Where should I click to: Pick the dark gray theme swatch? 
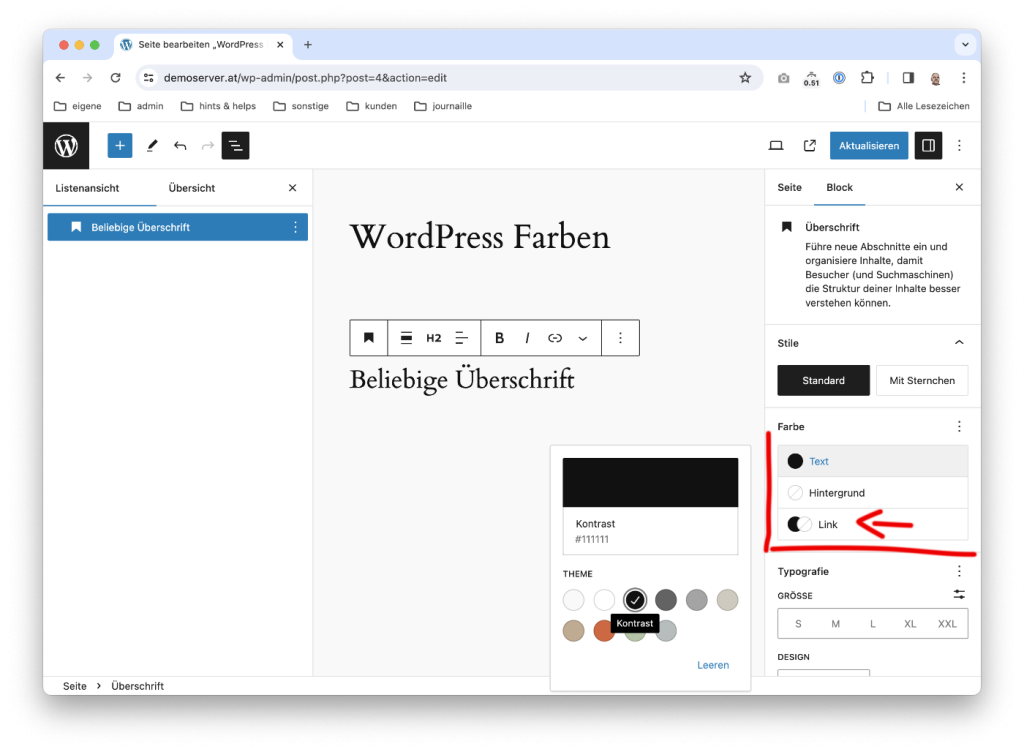click(x=665, y=599)
